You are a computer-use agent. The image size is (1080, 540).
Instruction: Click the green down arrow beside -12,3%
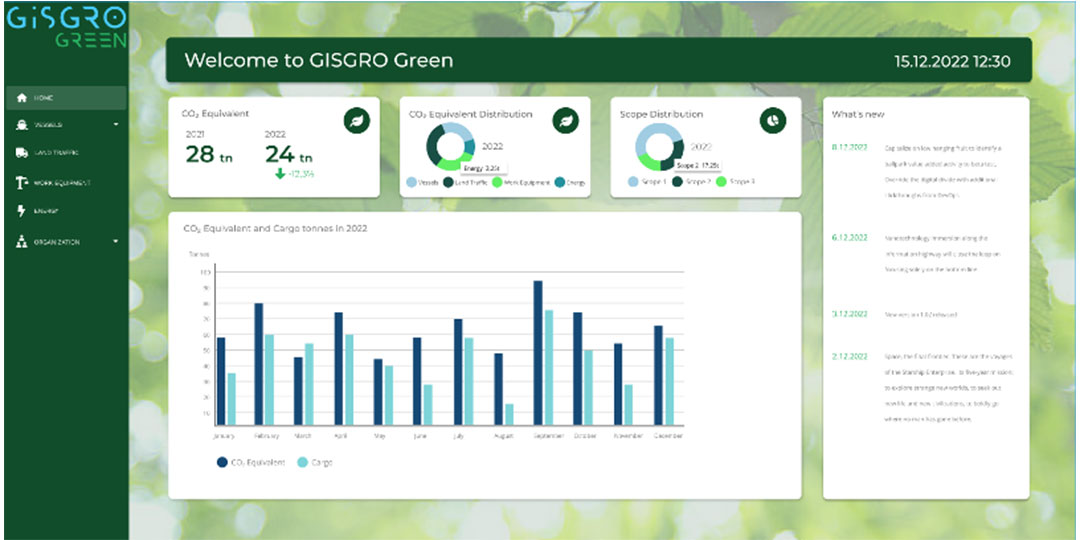[280, 174]
